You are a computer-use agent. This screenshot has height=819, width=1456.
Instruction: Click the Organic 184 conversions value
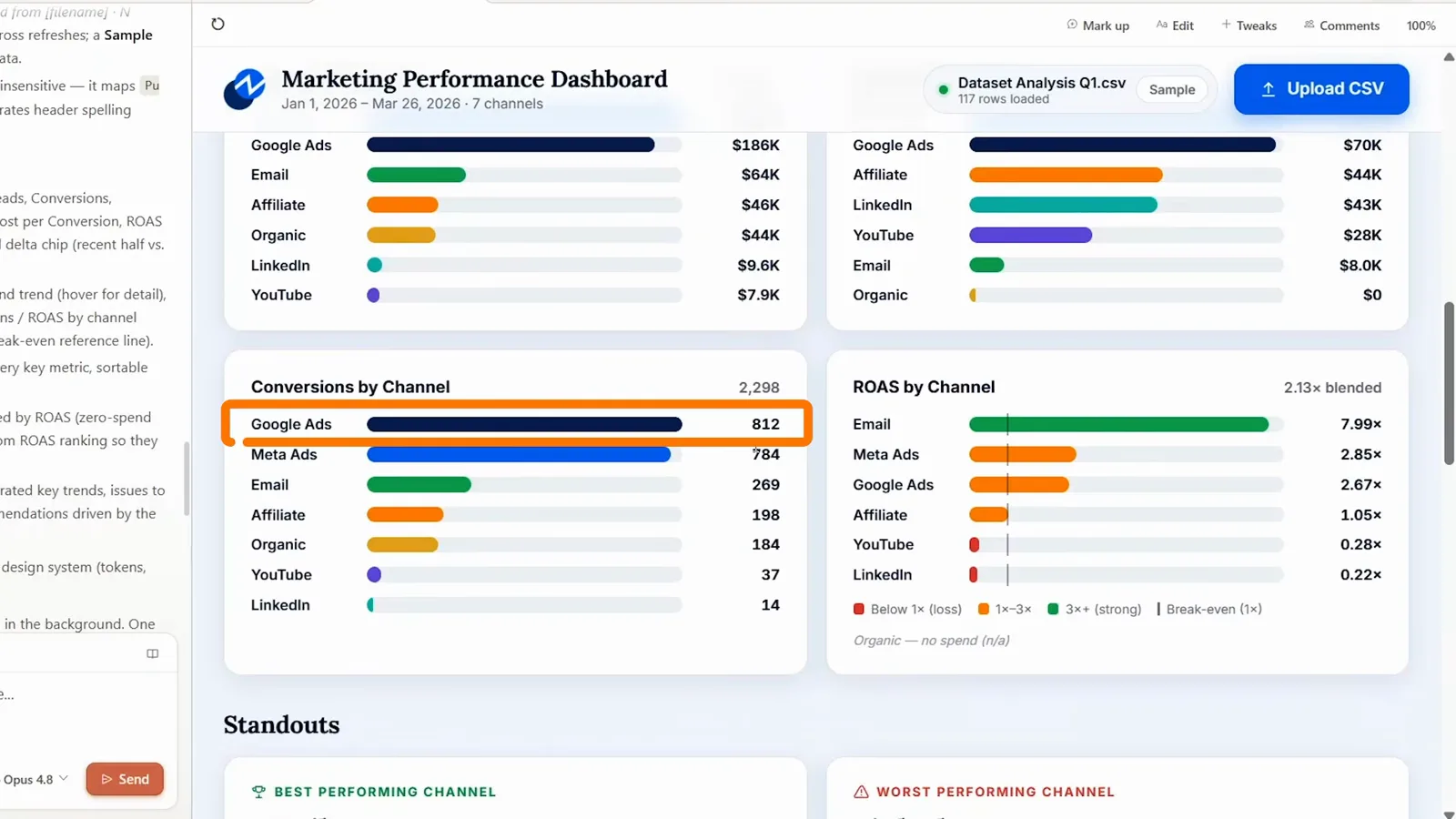click(765, 544)
